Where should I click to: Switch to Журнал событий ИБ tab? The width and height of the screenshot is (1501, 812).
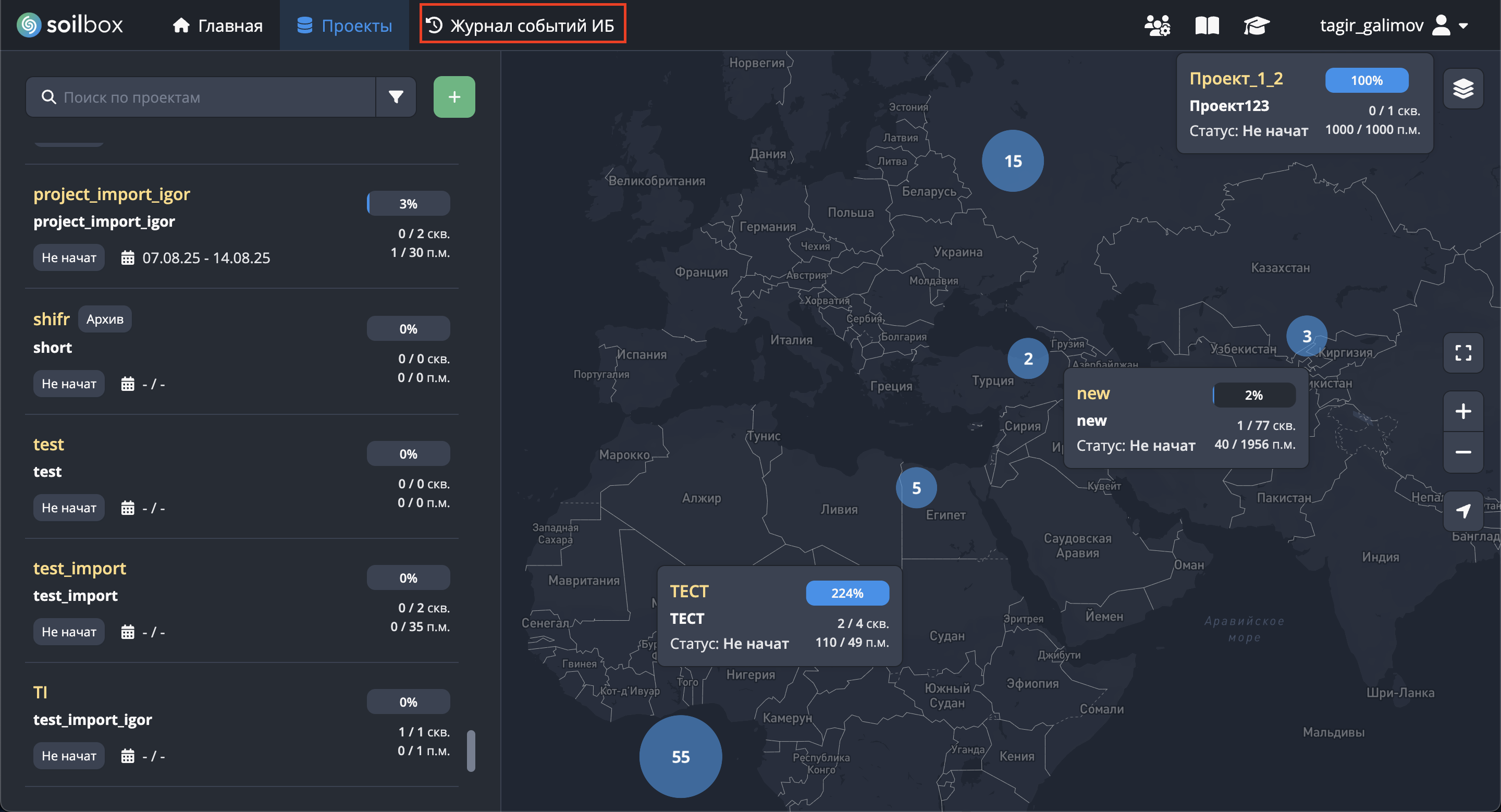coord(522,25)
